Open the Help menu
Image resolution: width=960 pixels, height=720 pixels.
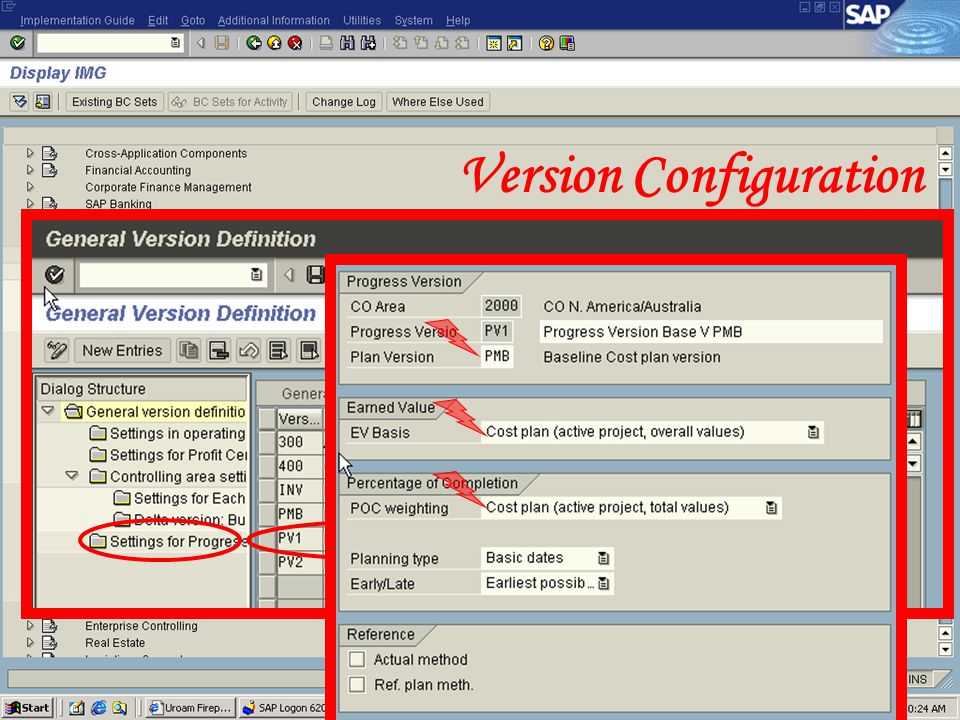[458, 21]
